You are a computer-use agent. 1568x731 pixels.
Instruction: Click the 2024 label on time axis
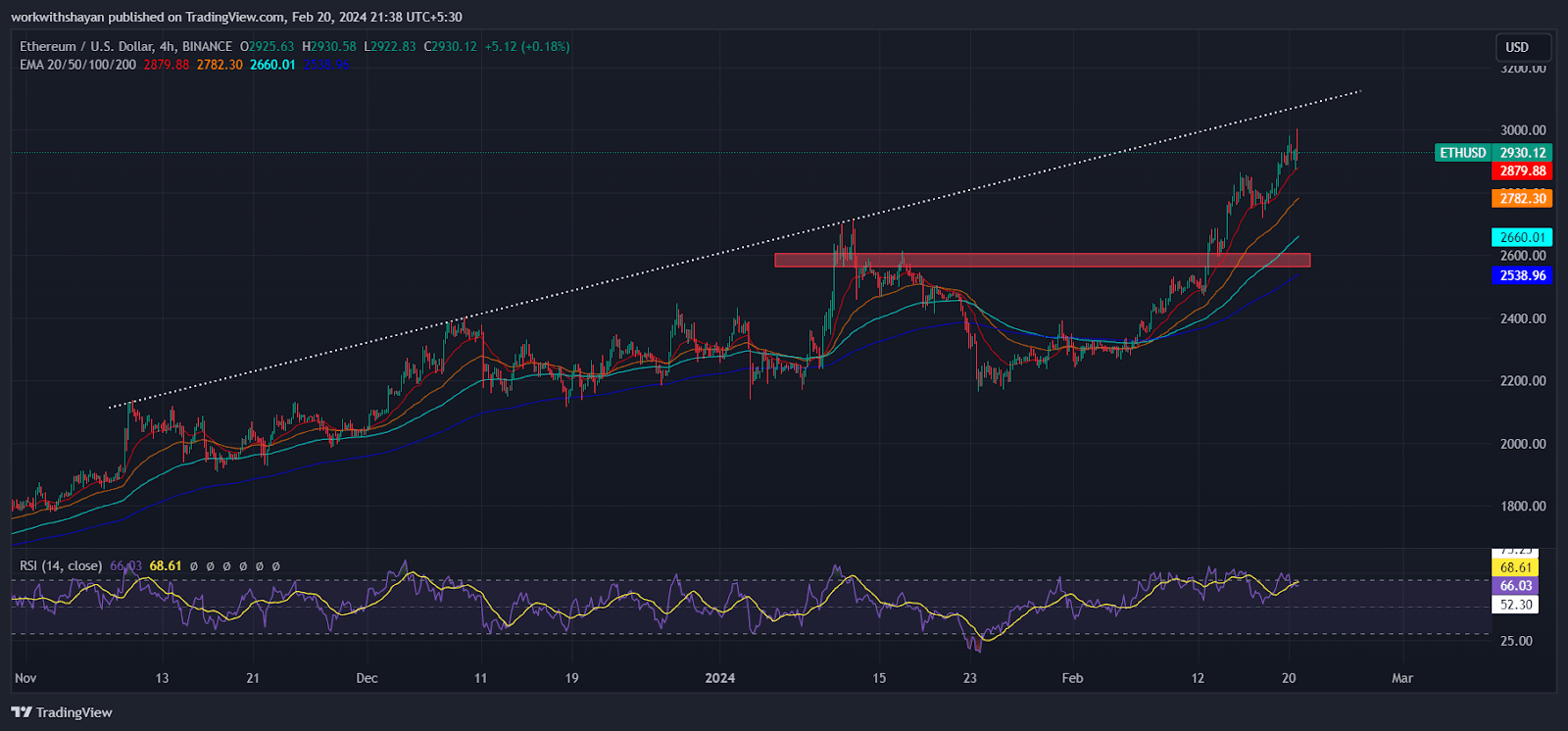tap(720, 678)
